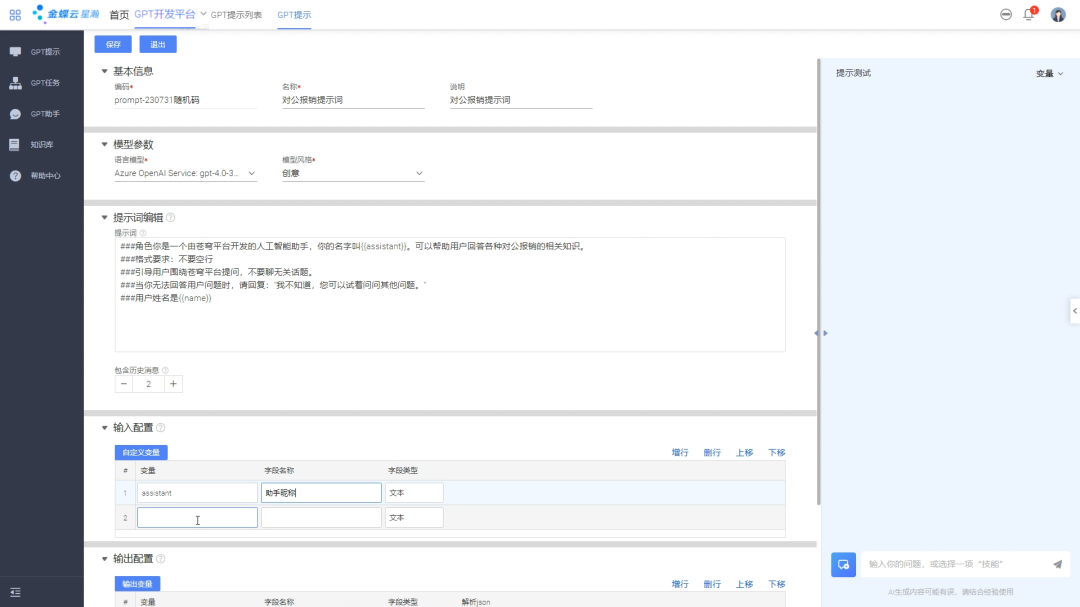Viewport: 1080px width, 607px height.
Task: Collapse the 输入配置 section
Action: click(x=105, y=428)
